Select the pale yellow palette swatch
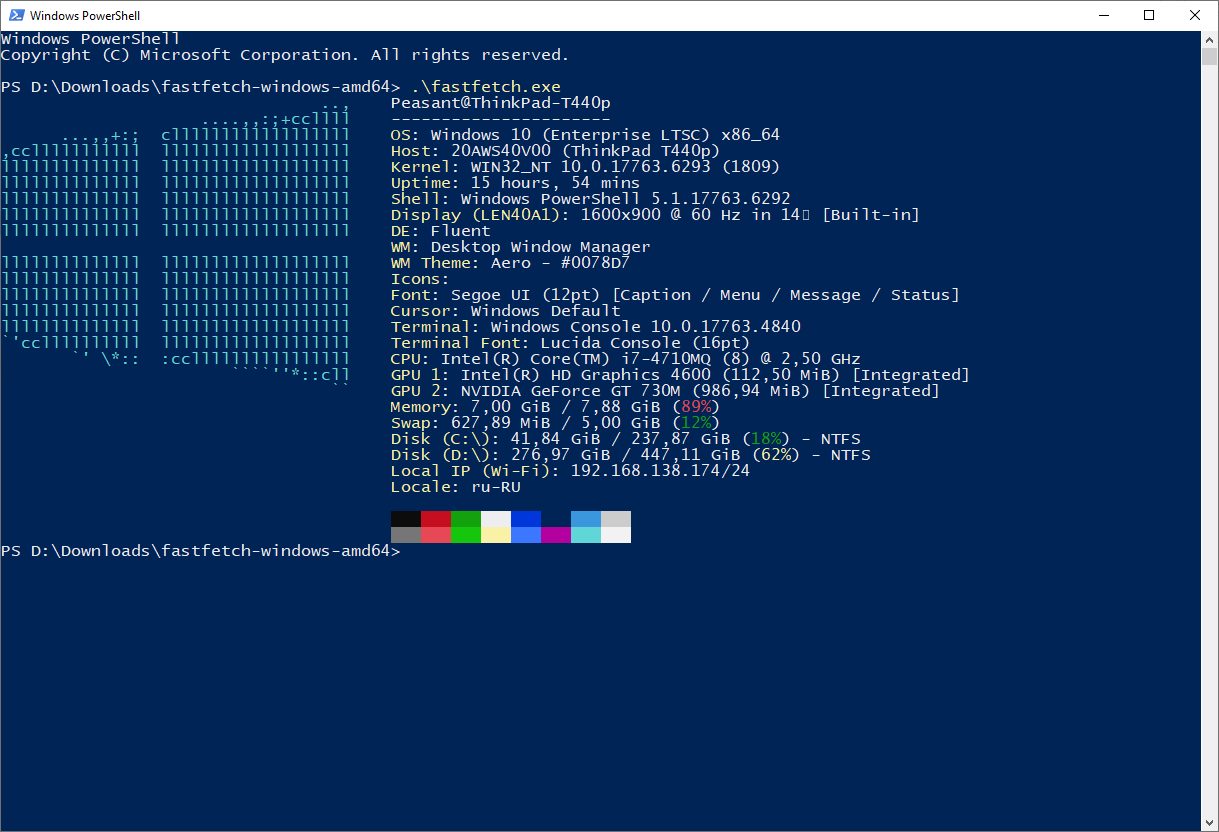 pyautogui.click(x=496, y=535)
